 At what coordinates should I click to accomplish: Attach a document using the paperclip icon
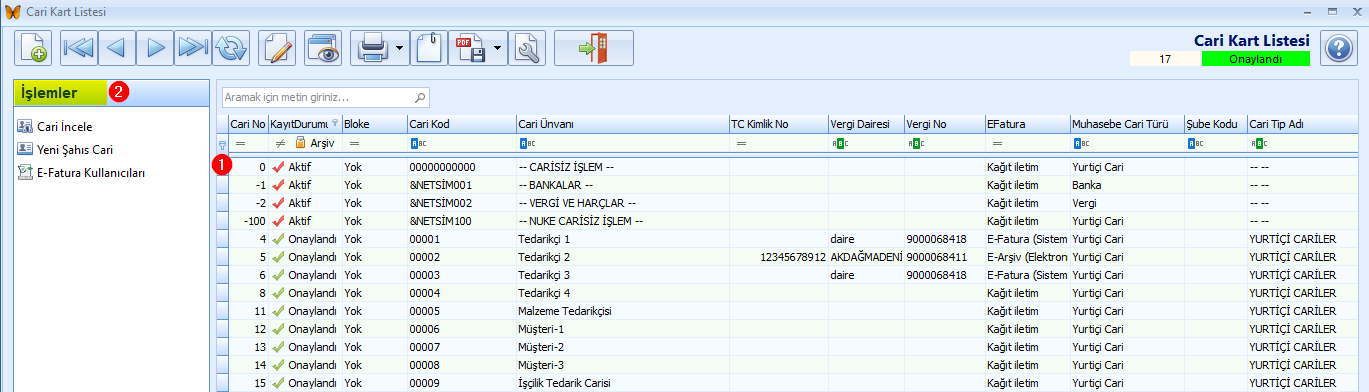point(430,47)
